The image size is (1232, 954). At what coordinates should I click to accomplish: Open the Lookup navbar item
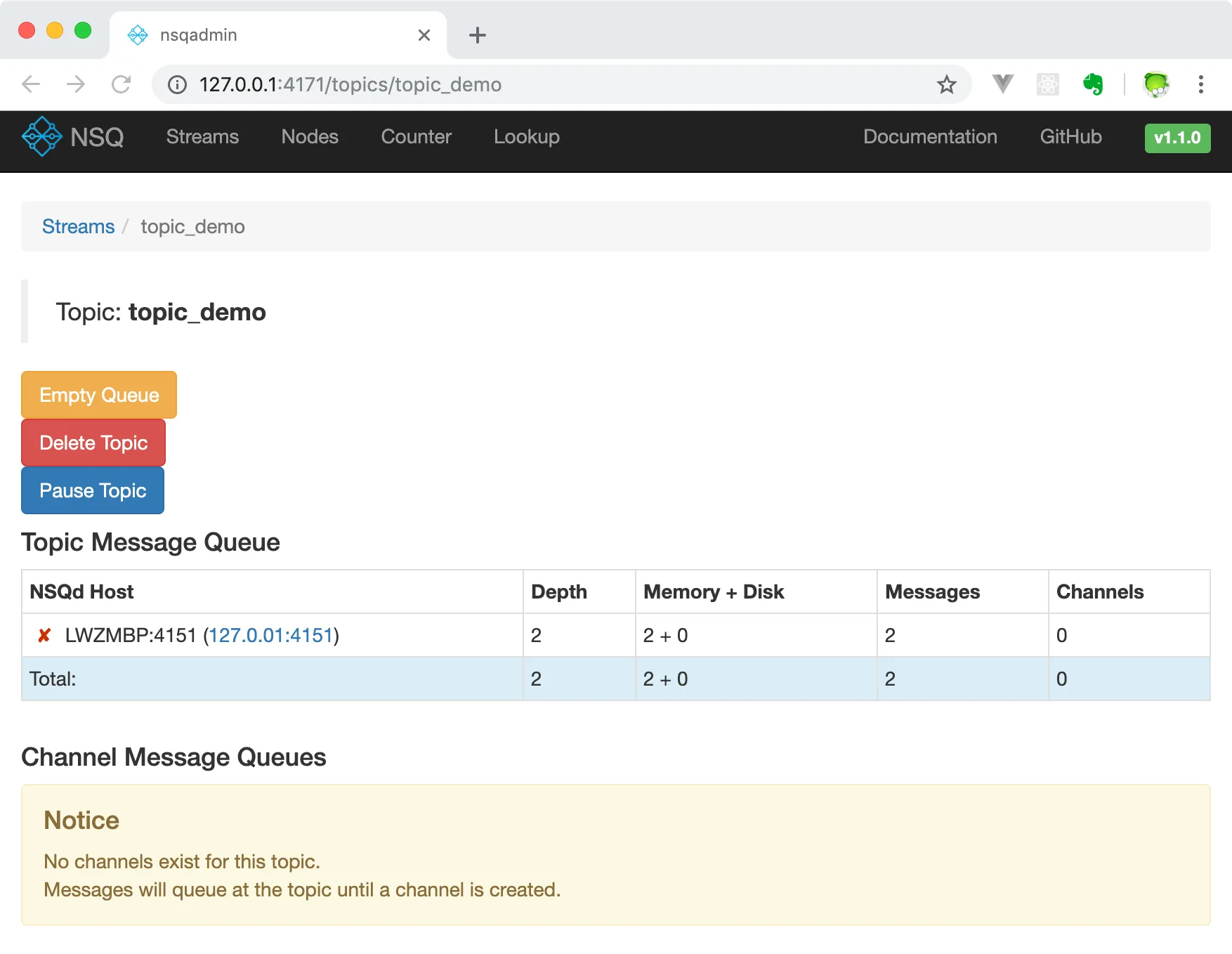tap(526, 137)
